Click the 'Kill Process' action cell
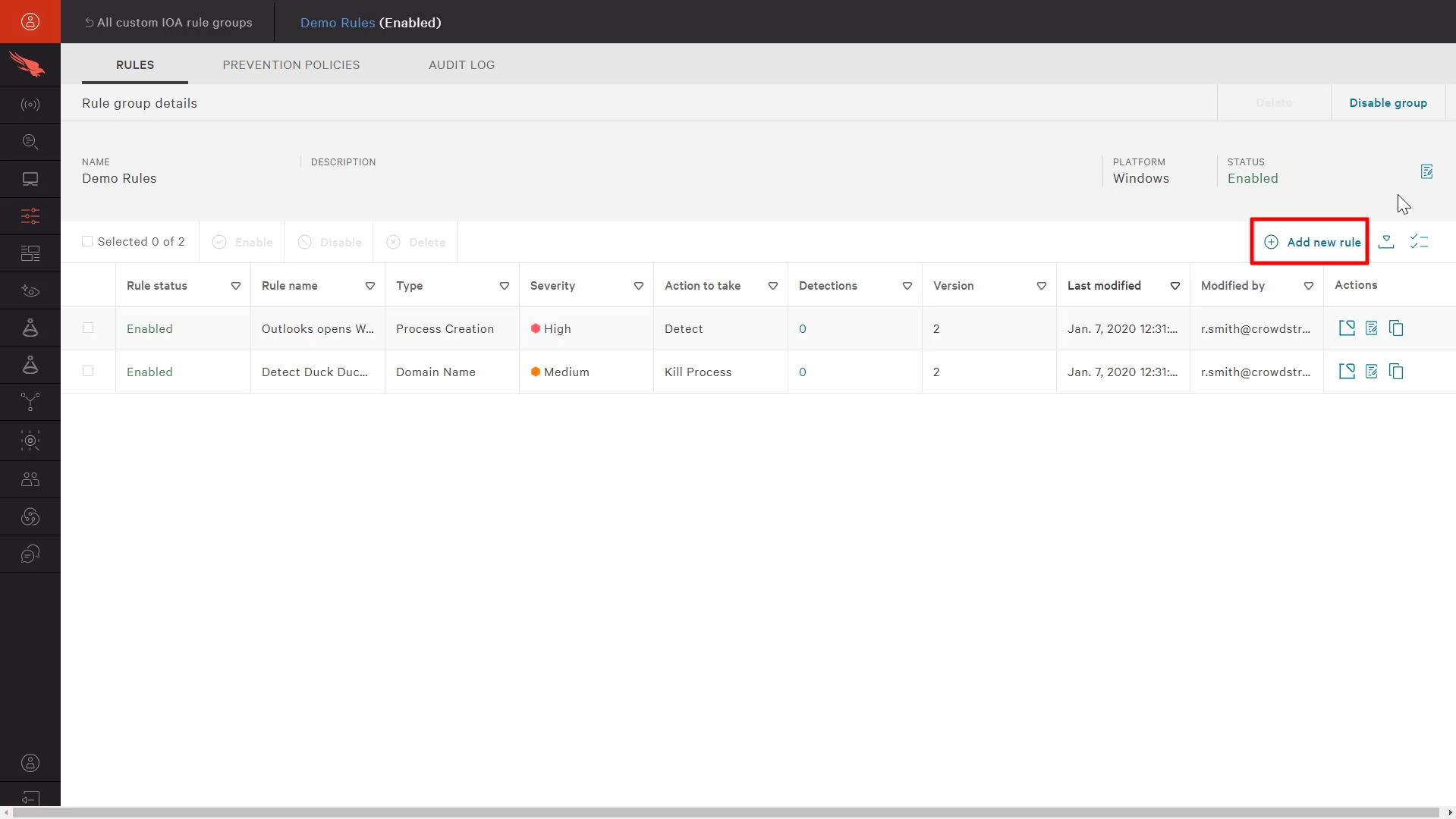This screenshot has width=1456, height=819. [x=721, y=372]
